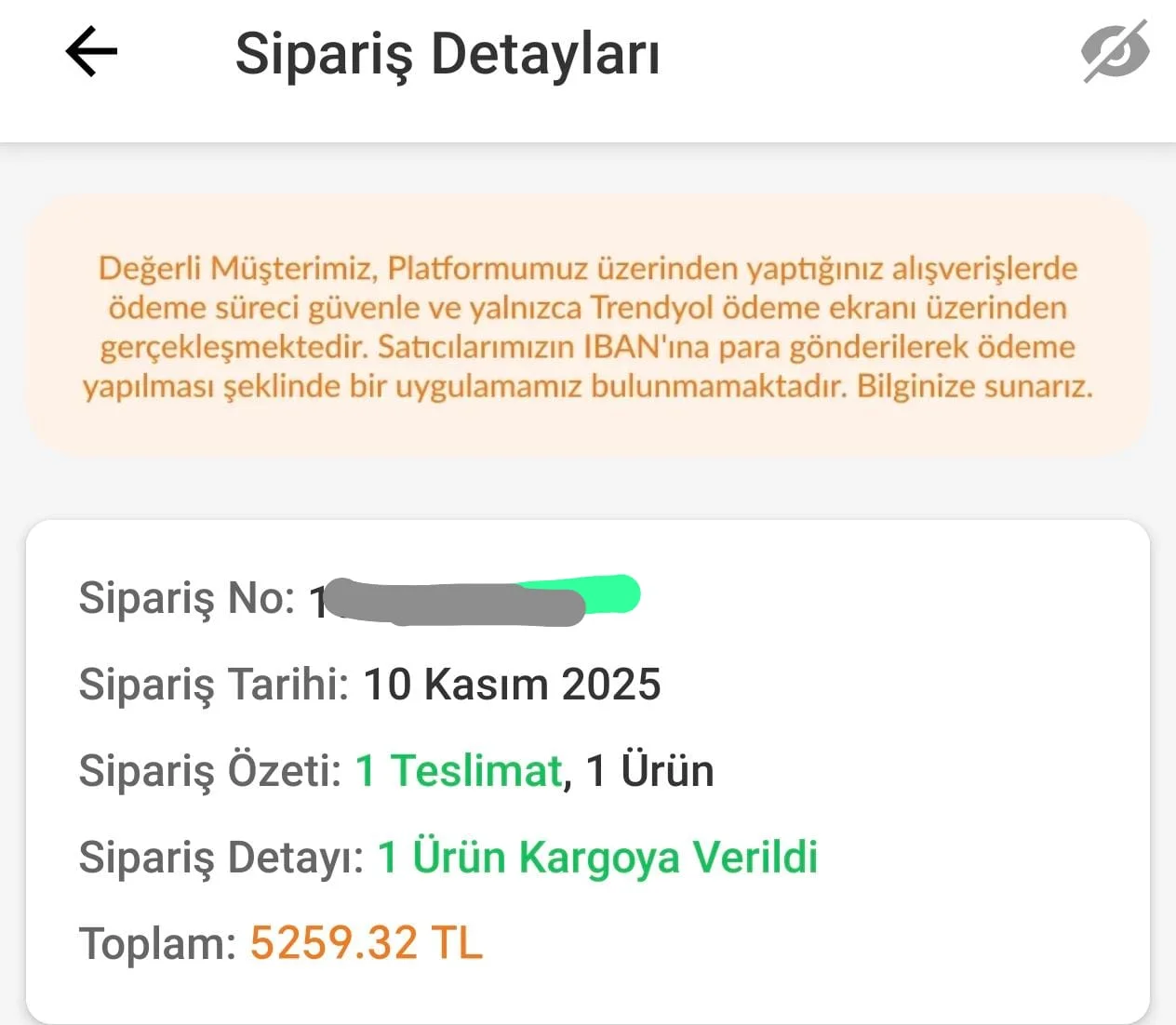Click the total amount 5259.32 TL
1176x1025 pixels.
click(367, 942)
